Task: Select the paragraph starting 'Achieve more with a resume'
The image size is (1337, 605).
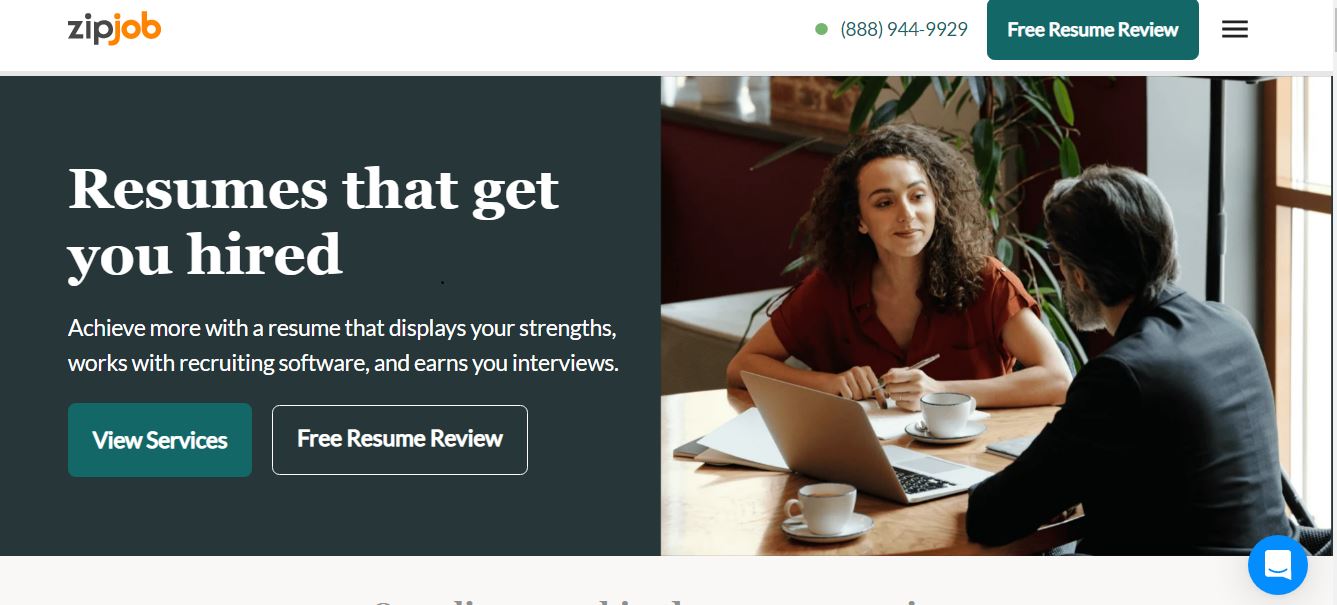Action: [343, 346]
